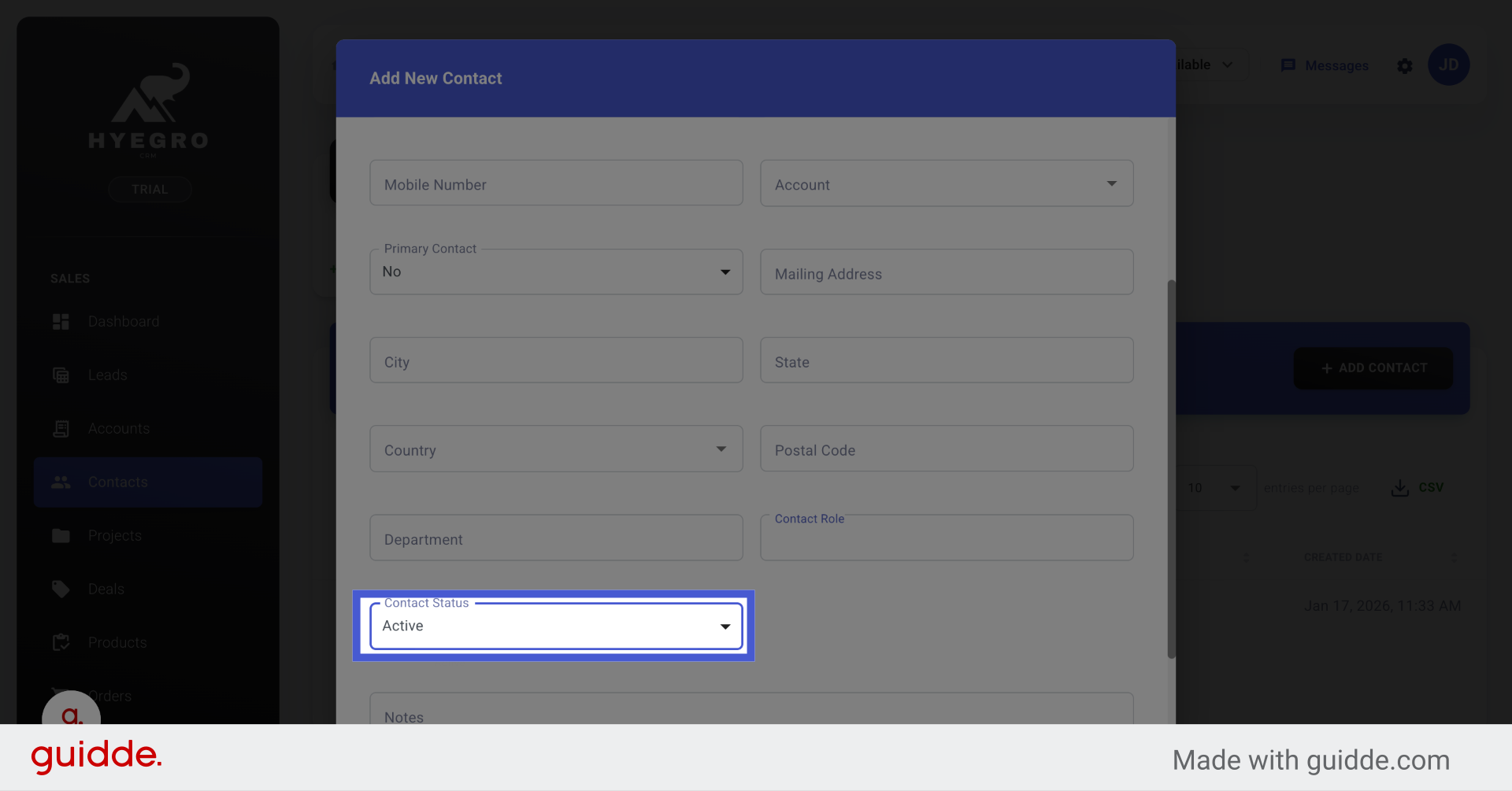
Task: Click the guidde logo link
Action: 95,756
